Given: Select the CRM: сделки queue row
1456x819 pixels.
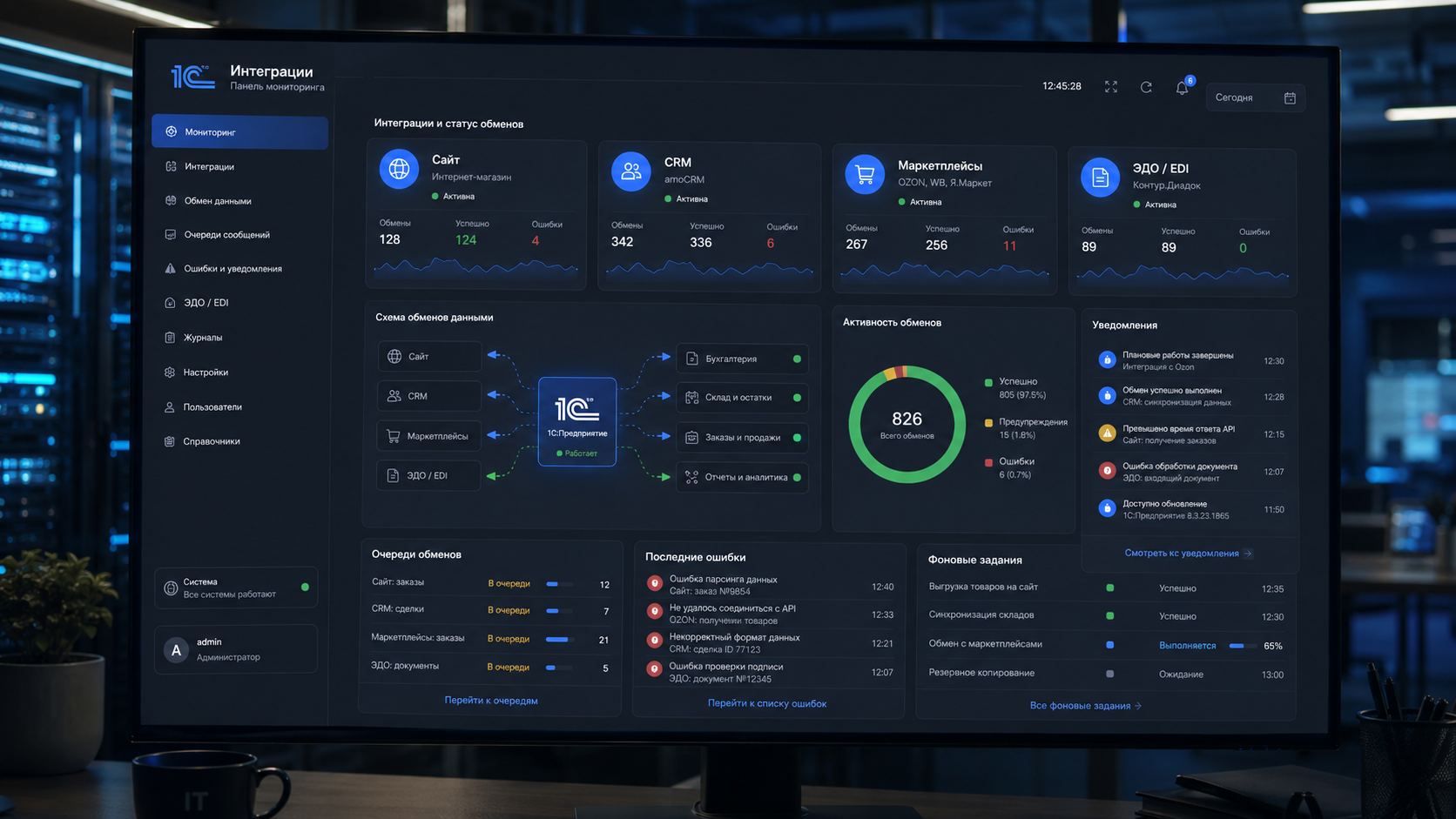Looking at the screenshot, I should click(x=490, y=610).
